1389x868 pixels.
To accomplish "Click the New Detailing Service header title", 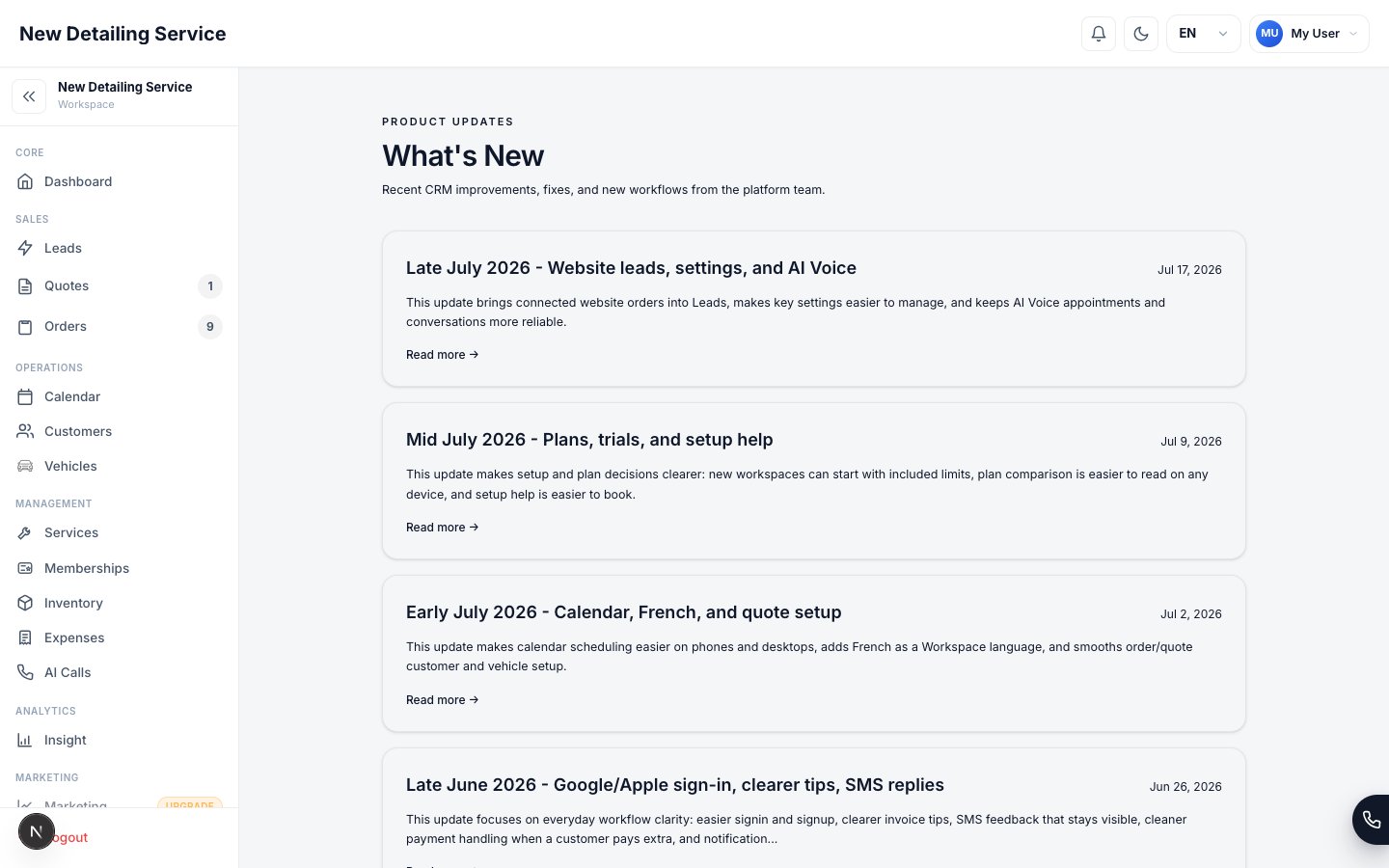I will tap(123, 34).
